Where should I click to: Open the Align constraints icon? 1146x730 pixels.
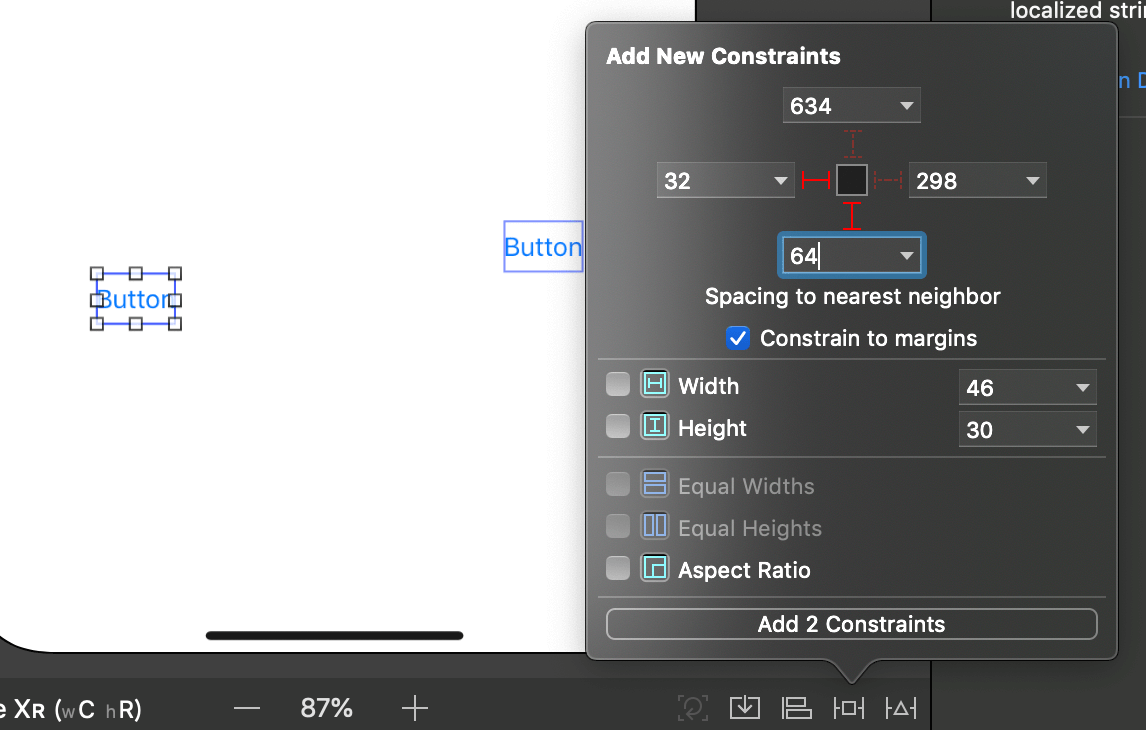coord(796,708)
